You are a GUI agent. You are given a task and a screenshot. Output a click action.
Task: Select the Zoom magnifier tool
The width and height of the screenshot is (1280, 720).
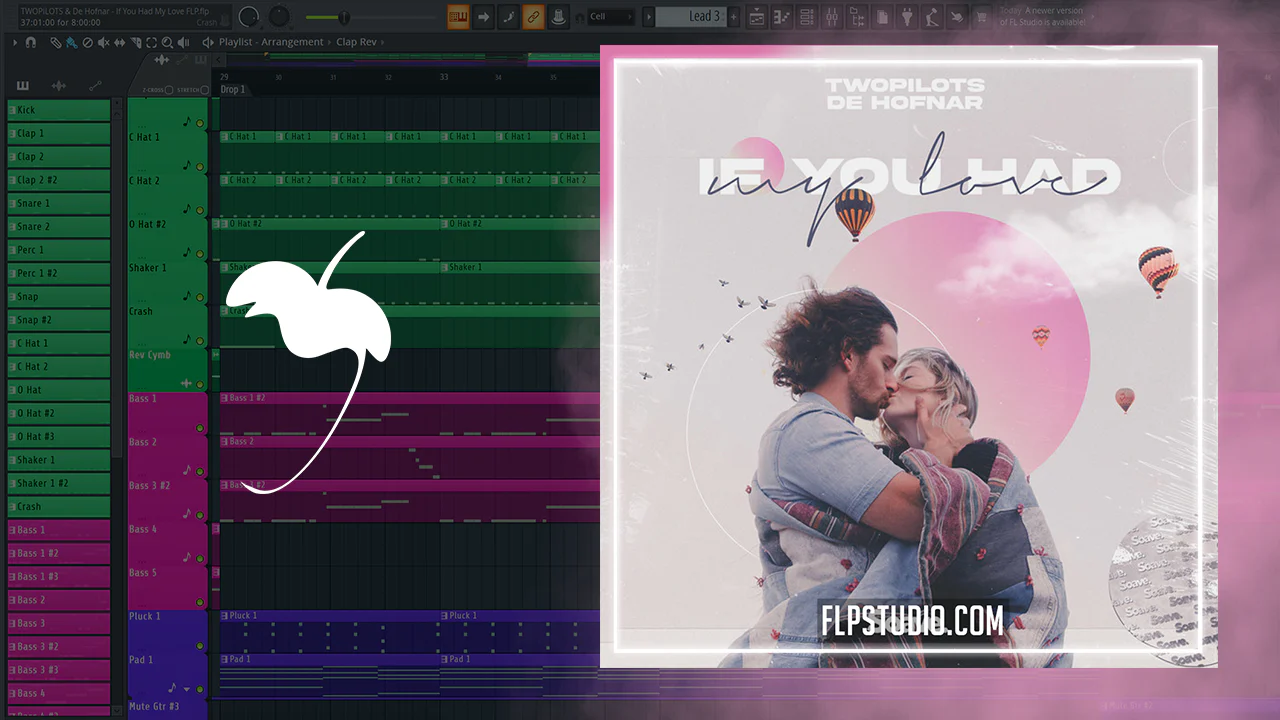pos(167,43)
